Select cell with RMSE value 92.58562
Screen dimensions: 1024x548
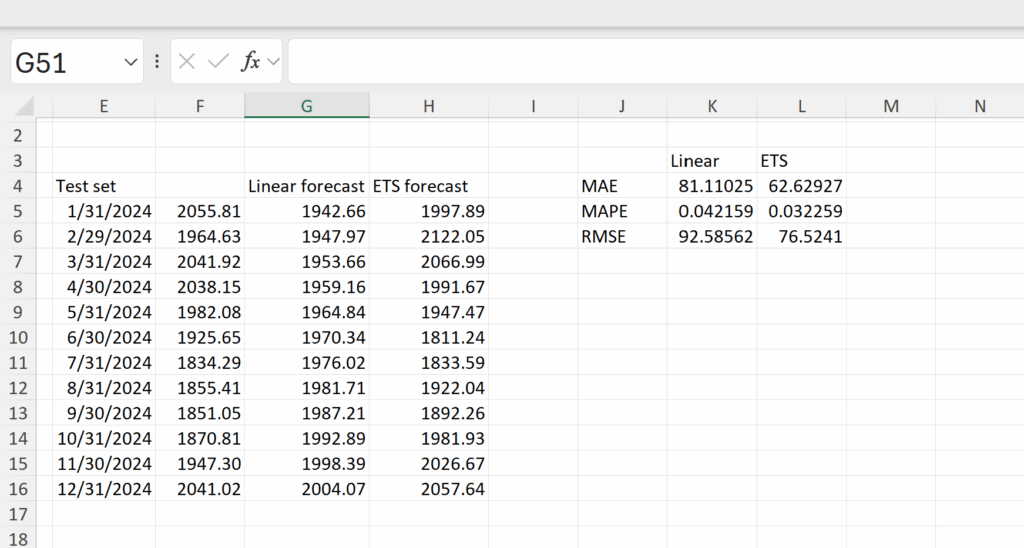[x=712, y=236]
